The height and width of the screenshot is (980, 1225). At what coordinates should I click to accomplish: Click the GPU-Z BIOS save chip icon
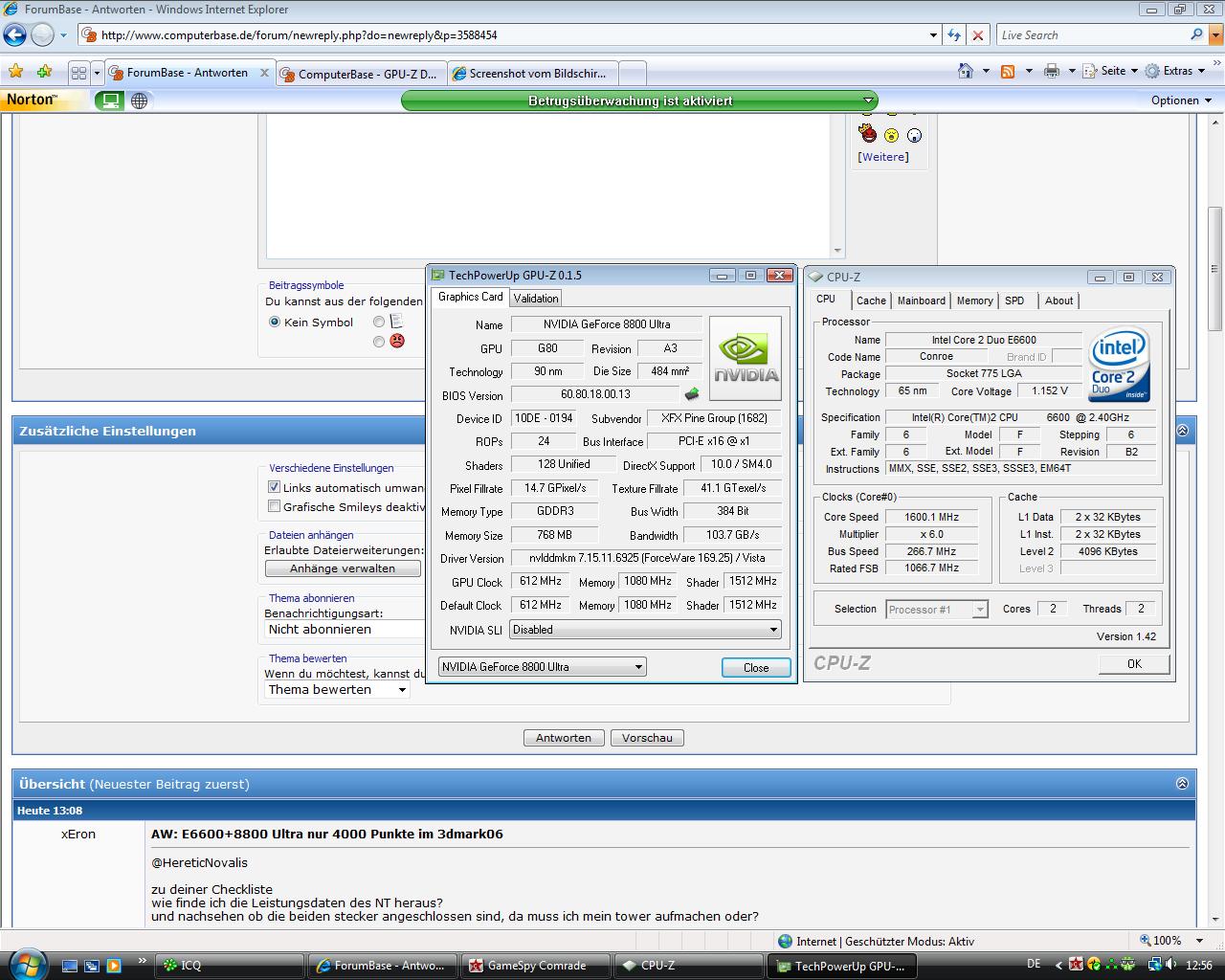click(x=692, y=394)
